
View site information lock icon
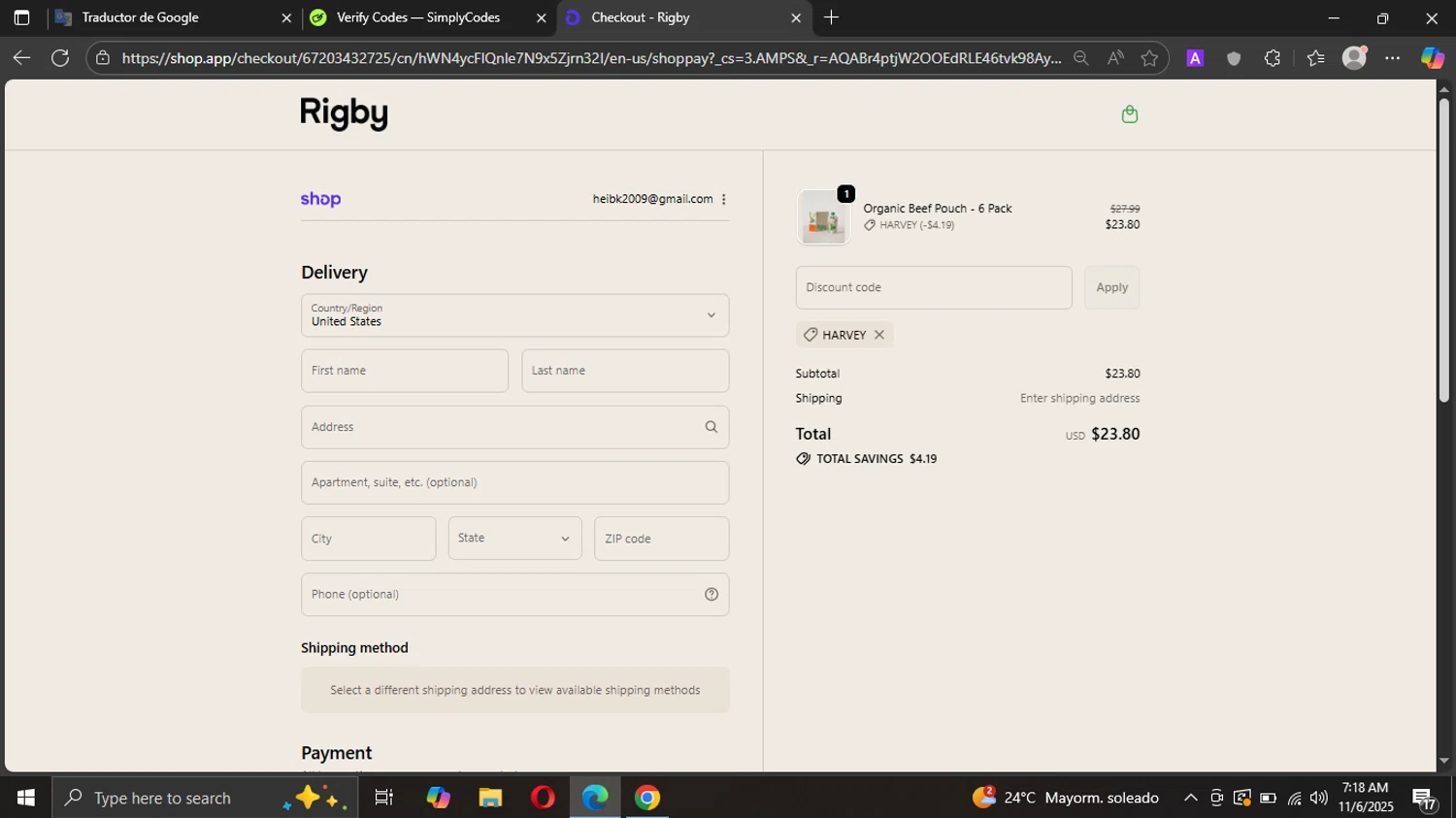click(103, 58)
